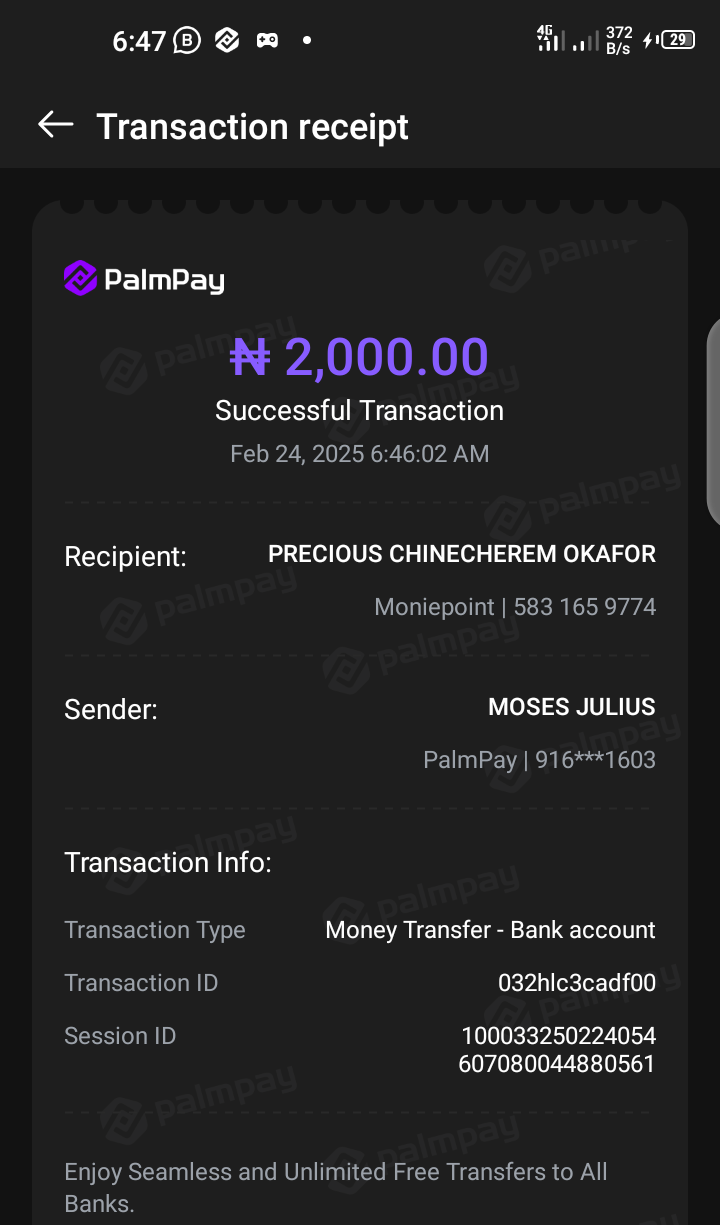Tap the B notification icon in status bar
Screen dimensions: 720x1225
click(187, 41)
